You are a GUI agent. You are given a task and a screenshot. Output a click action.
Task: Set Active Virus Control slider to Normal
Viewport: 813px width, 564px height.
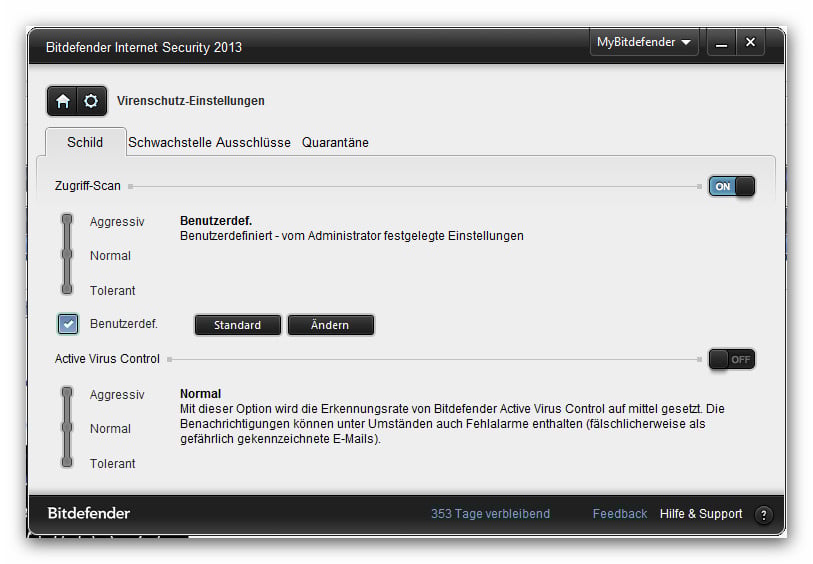67,427
